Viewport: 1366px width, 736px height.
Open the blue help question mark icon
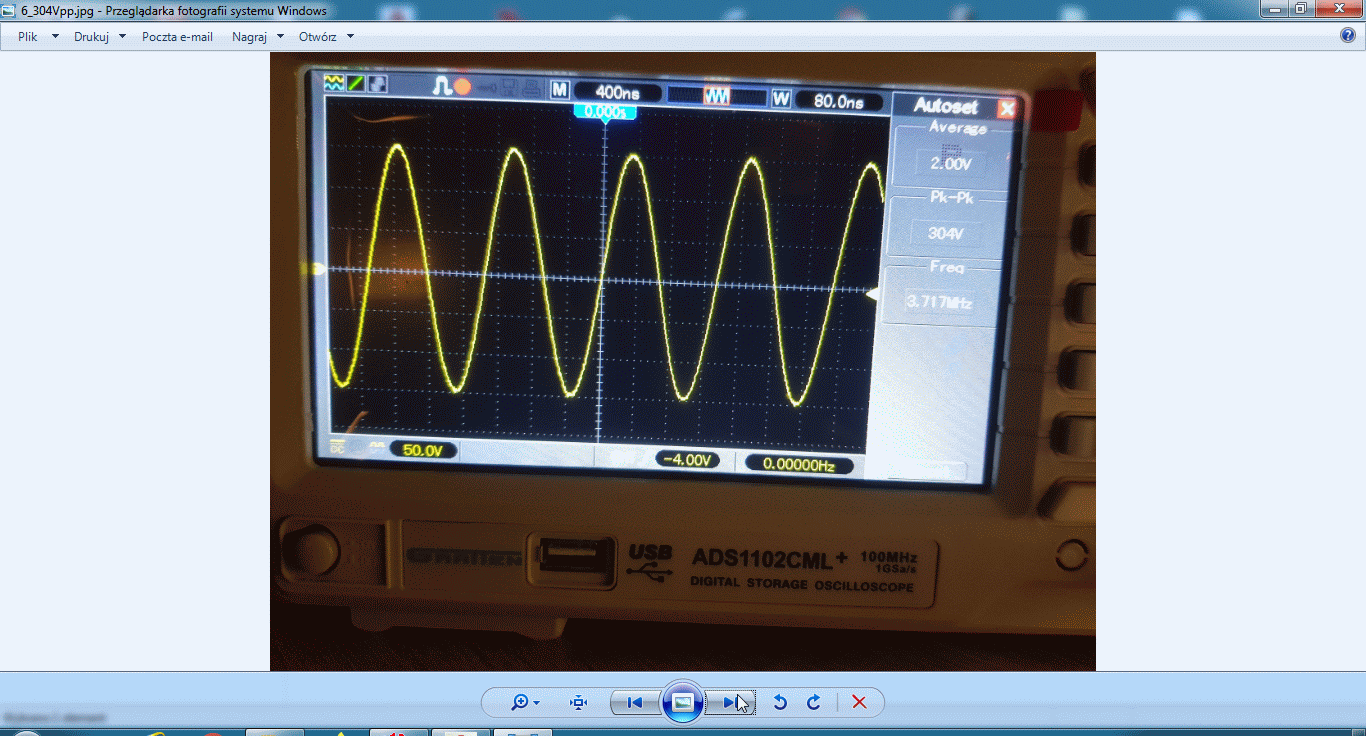(1347, 35)
